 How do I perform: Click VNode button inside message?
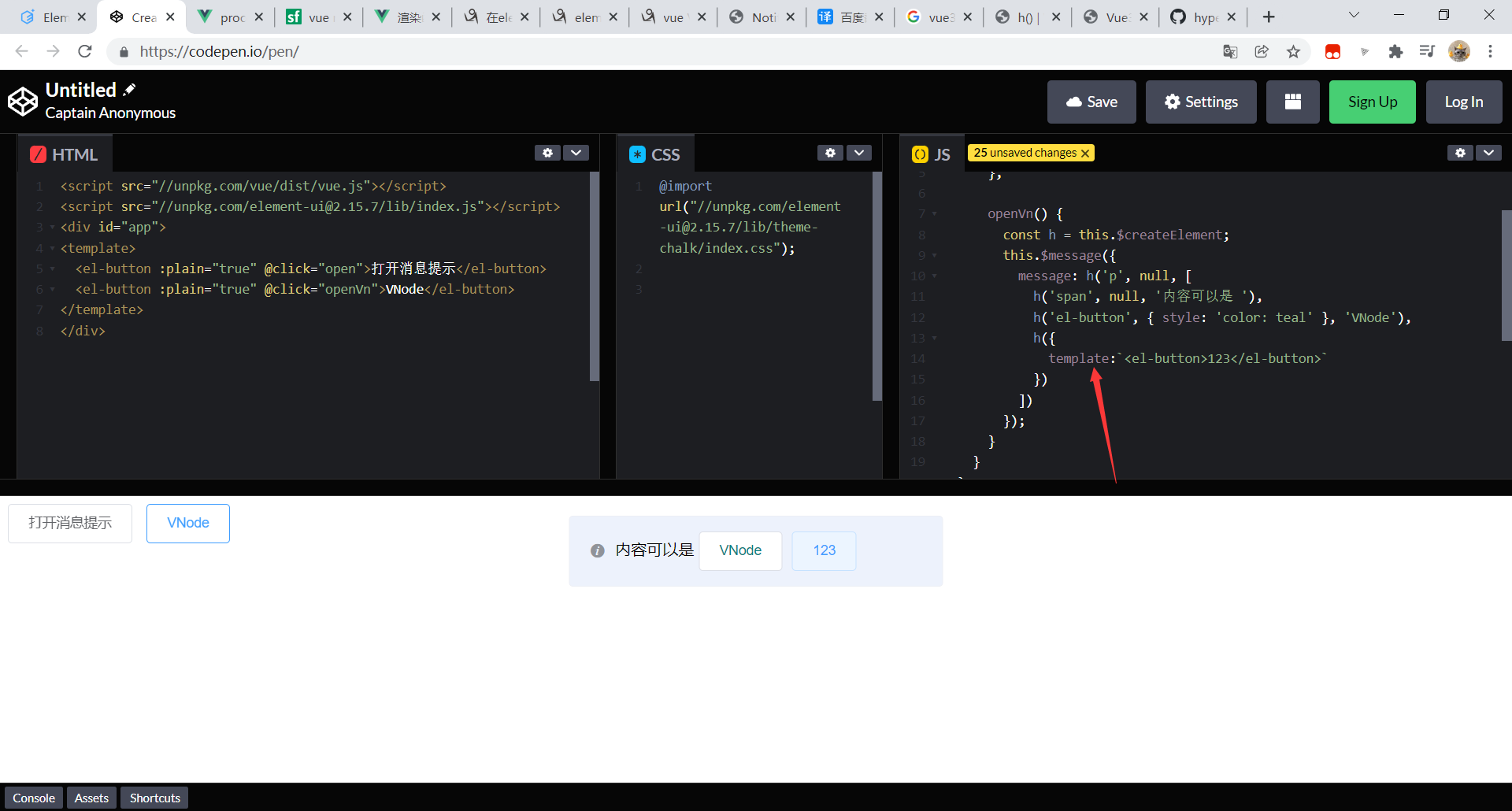pos(740,551)
